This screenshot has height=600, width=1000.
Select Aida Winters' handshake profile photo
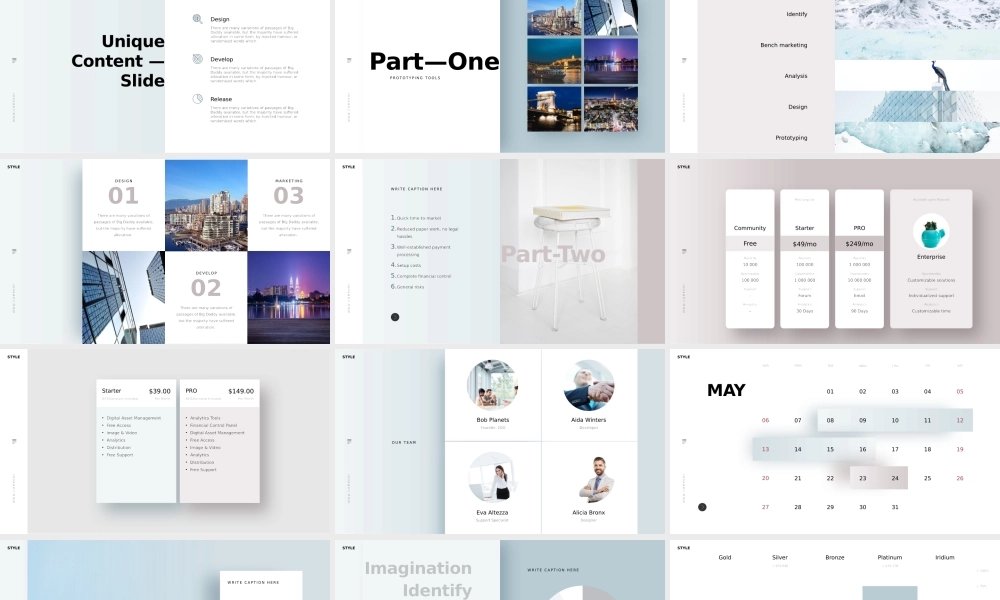point(589,384)
